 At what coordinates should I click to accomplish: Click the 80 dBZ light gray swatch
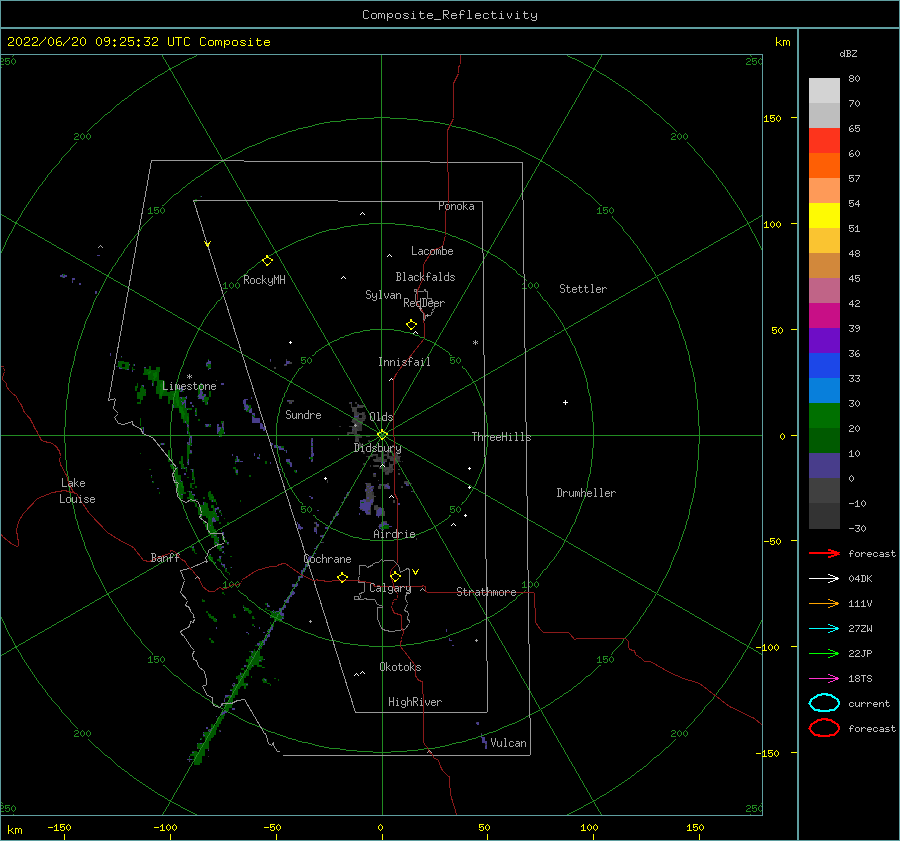click(x=824, y=91)
